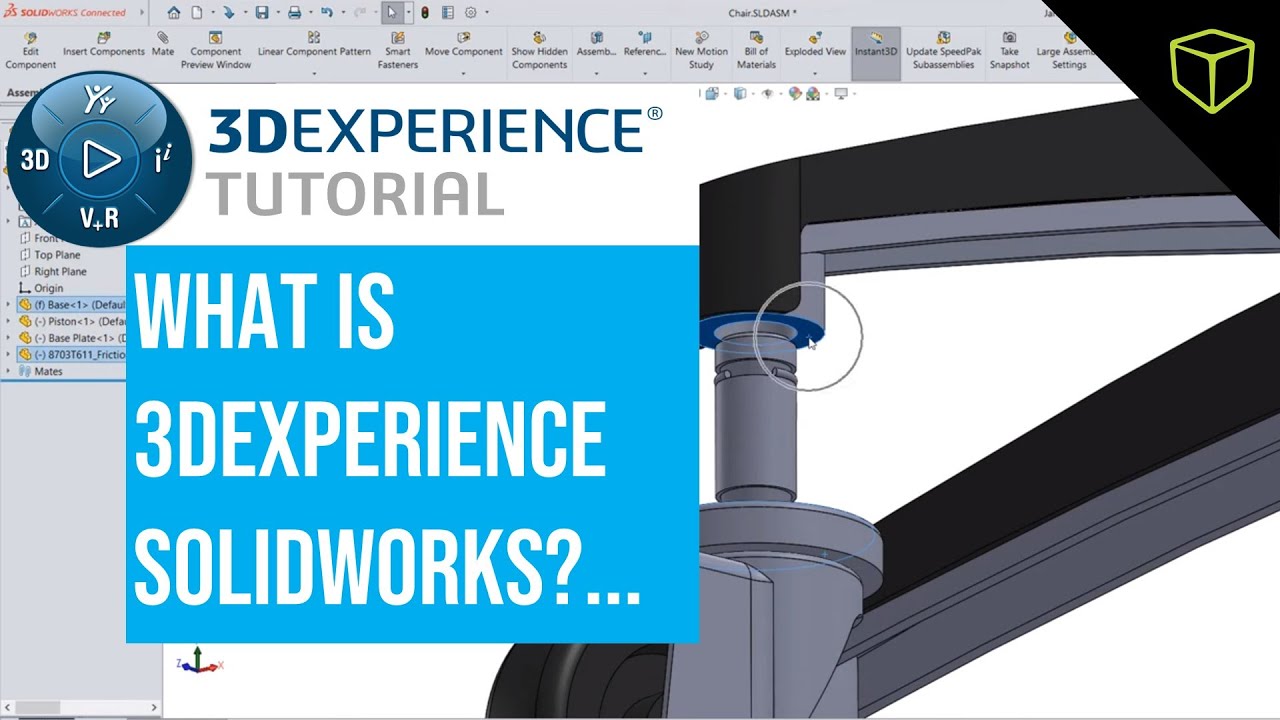Open File Properties list icon
1280x720 pixels.
(x=447, y=13)
